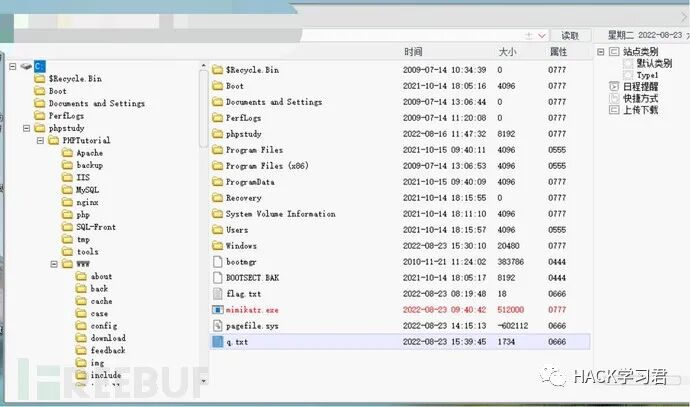Click the Windows folder icon in list
Image resolution: width=690 pixels, height=407 pixels.
pos(217,246)
